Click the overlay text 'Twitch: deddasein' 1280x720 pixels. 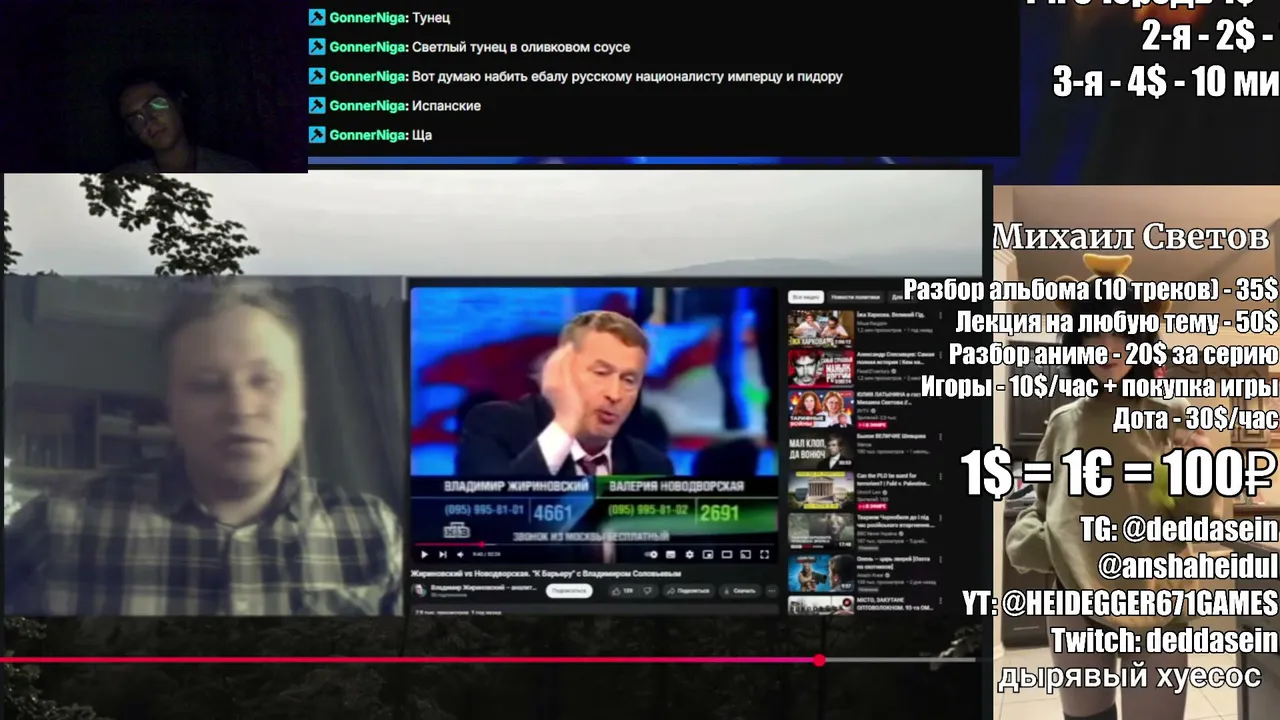pos(1164,641)
